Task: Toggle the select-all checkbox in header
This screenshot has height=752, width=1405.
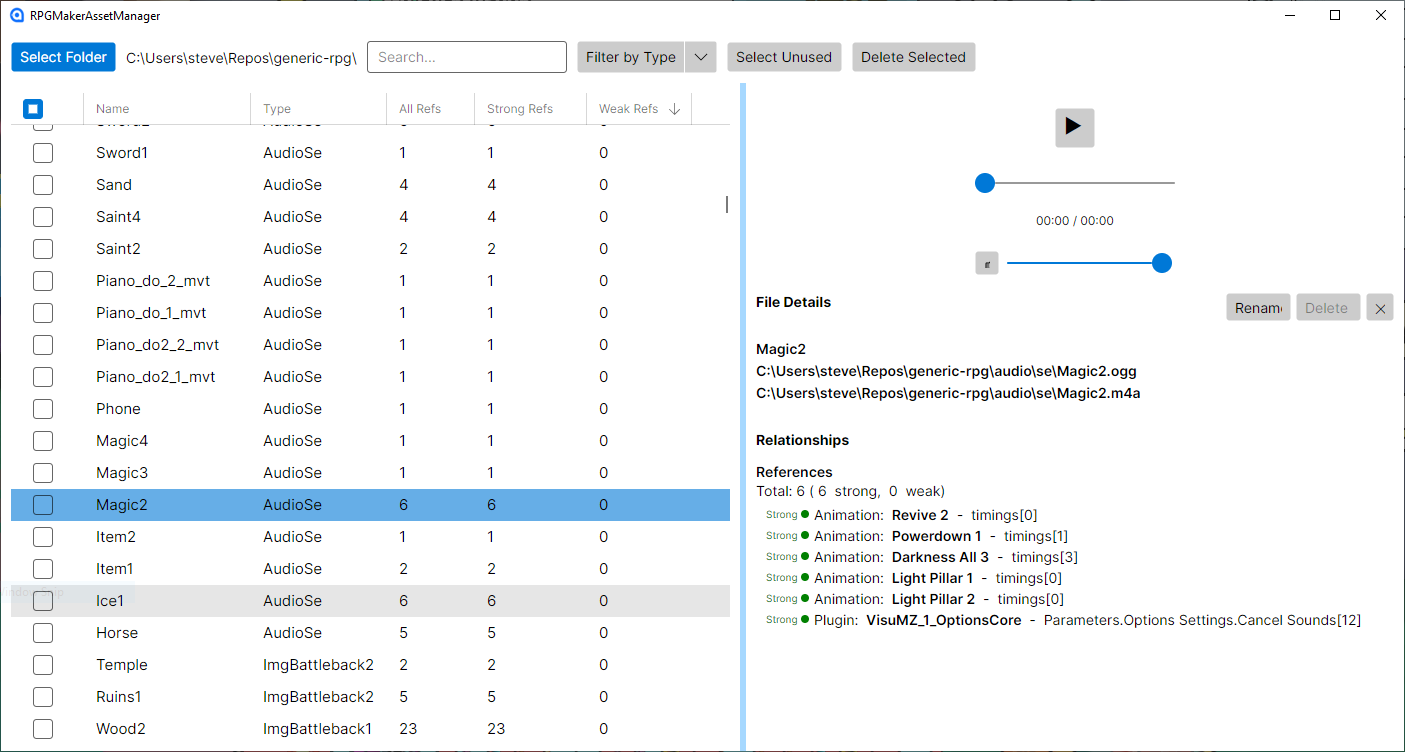Action: click(x=33, y=108)
